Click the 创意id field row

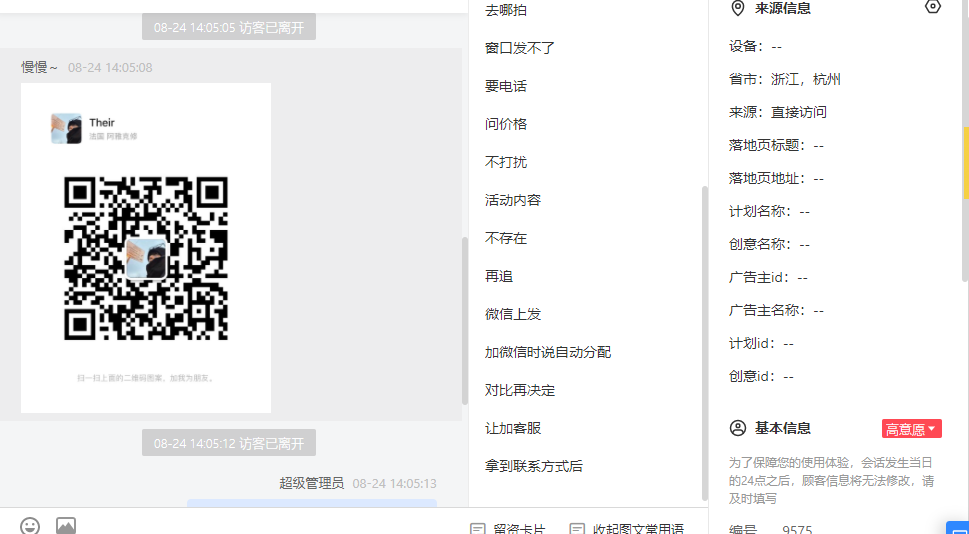(761, 376)
